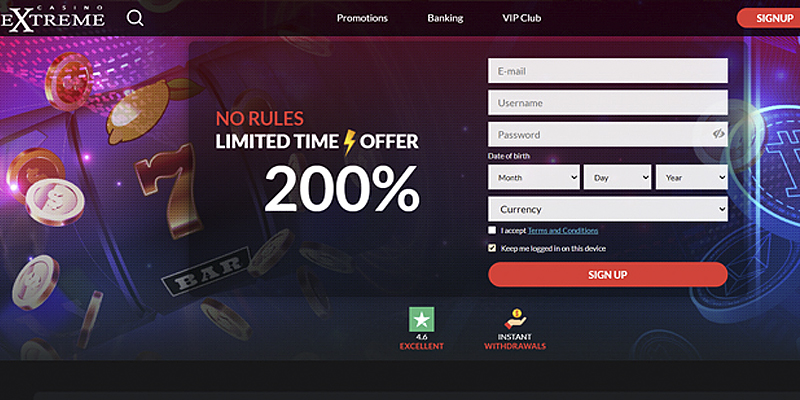Click the search magnifier icon
This screenshot has height=400, width=800.
coord(135,18)
